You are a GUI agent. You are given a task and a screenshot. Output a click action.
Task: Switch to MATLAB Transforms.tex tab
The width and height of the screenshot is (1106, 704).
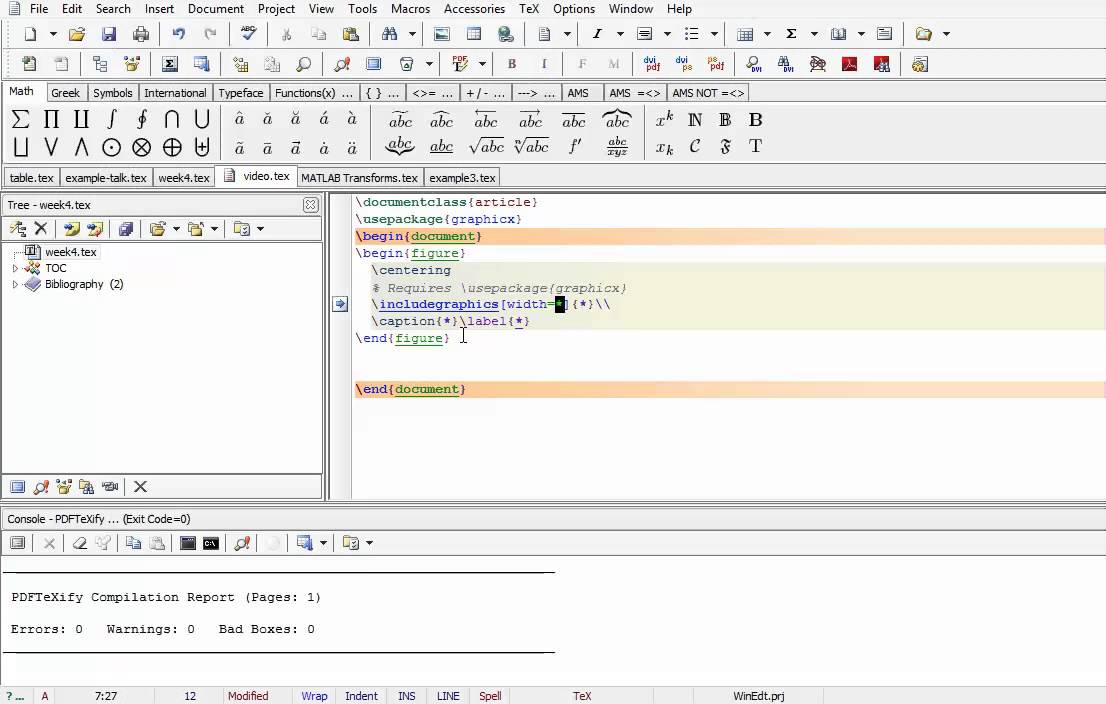[x=360, y=178]
